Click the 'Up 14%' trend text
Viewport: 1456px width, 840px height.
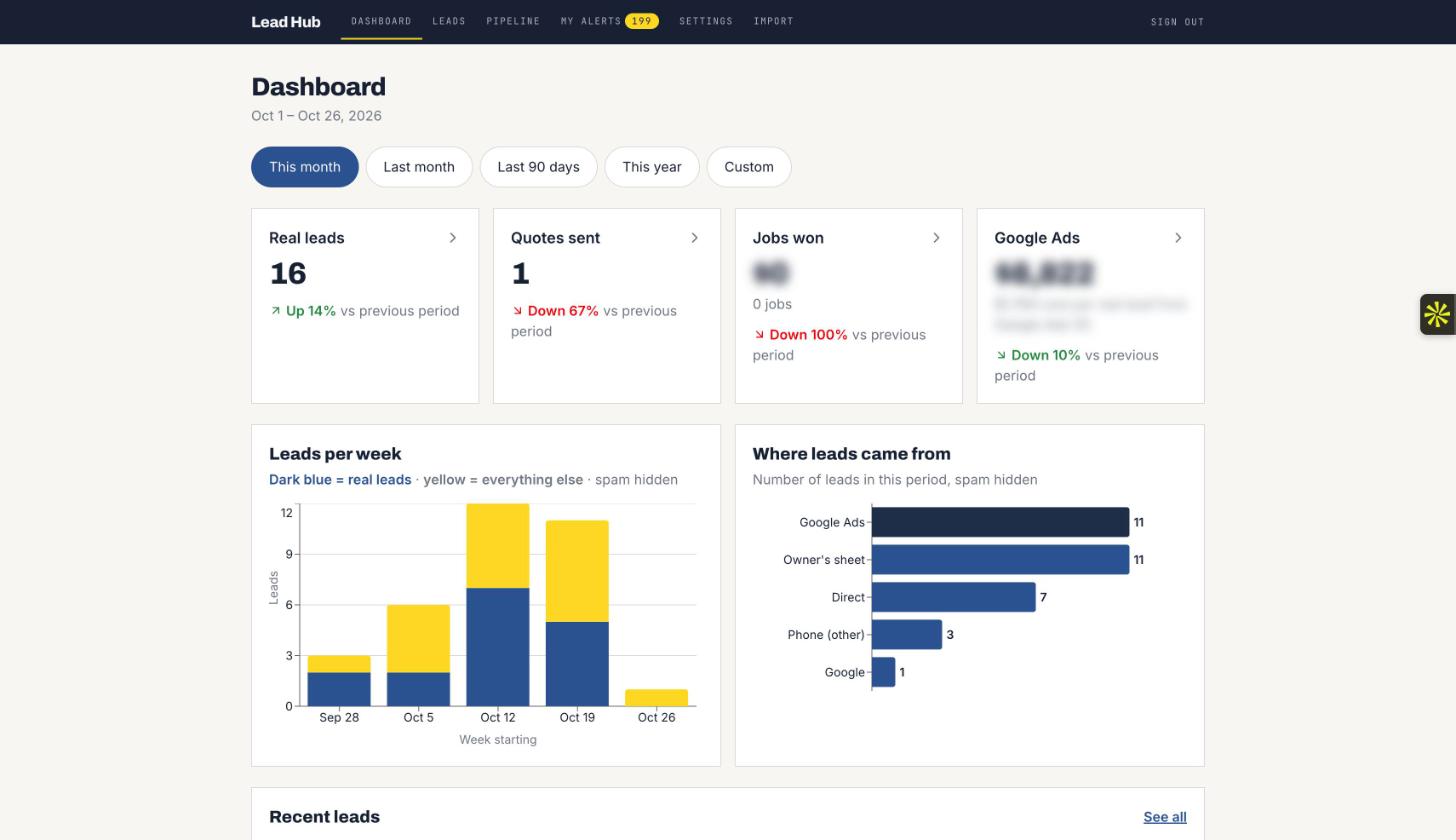[x=311, y=311]
